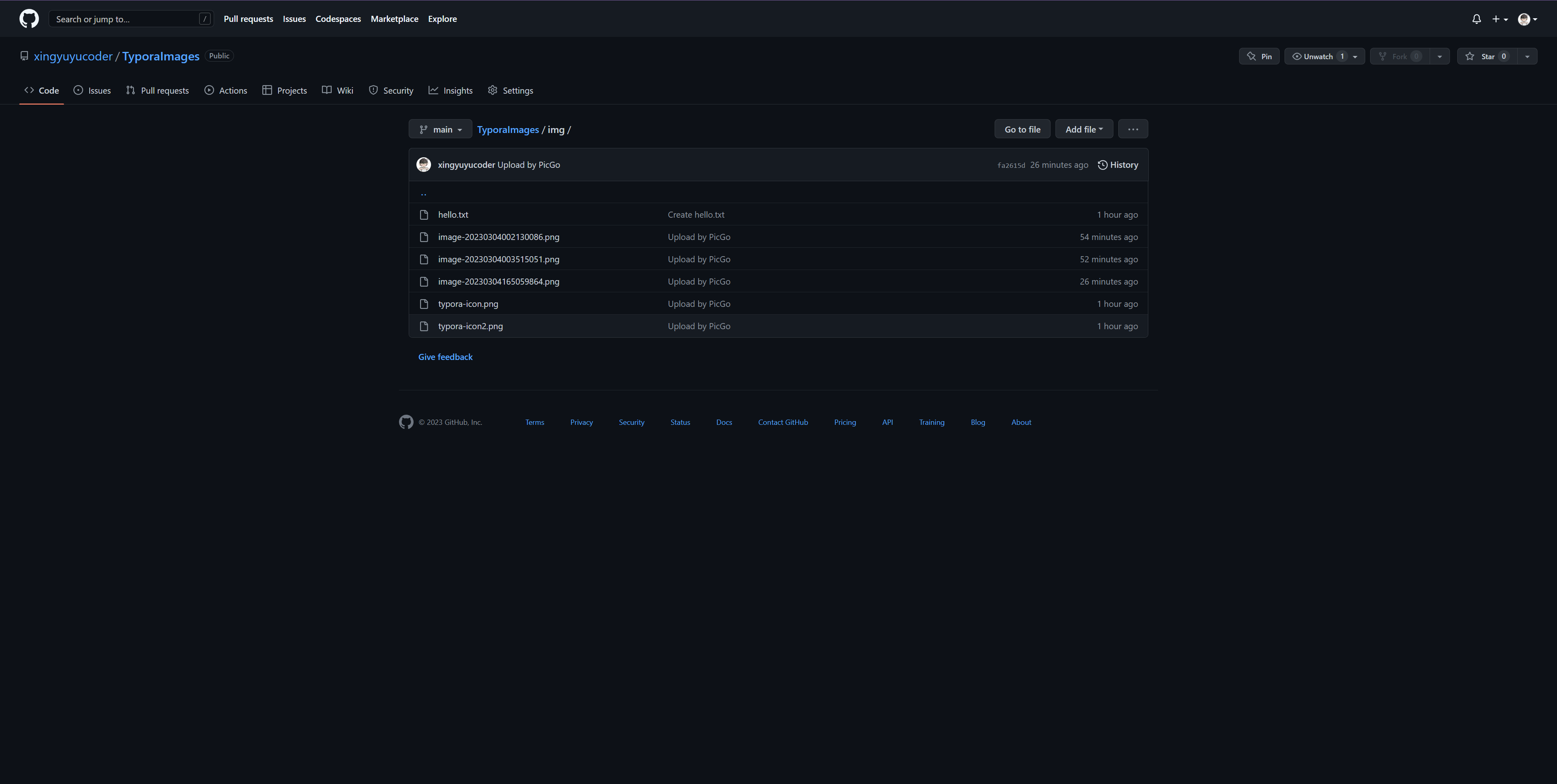This screenshot has height=784, width=1557.
Task: Open the typora-icon2.png file
Action: [x=470, y=326]
